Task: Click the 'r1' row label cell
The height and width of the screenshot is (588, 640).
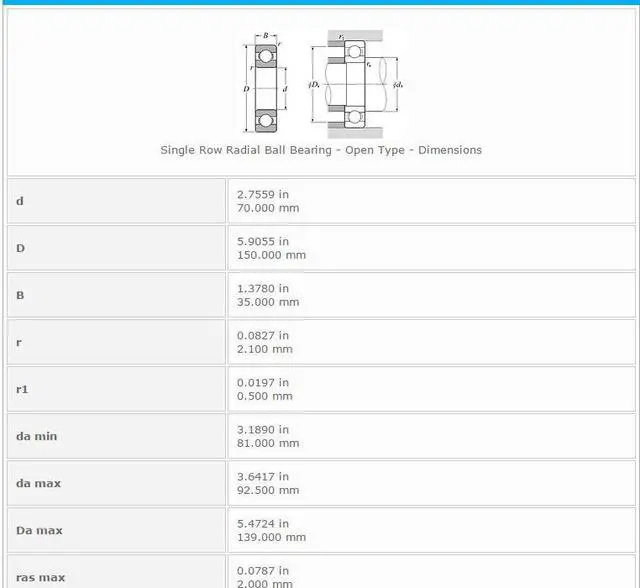Action: point(116,389)
